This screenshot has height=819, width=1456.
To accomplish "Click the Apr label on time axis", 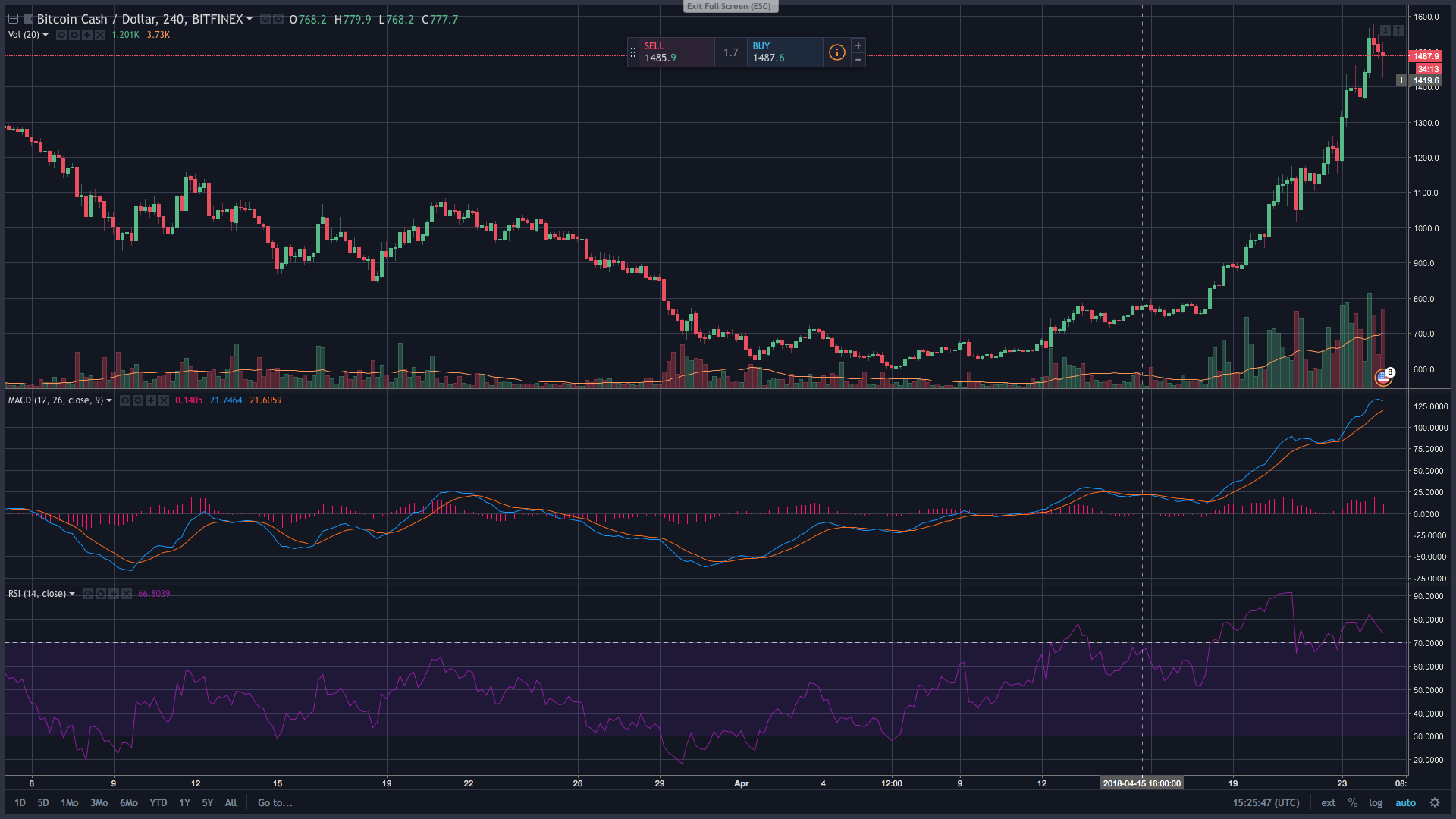I will click(x=742, y=783).
